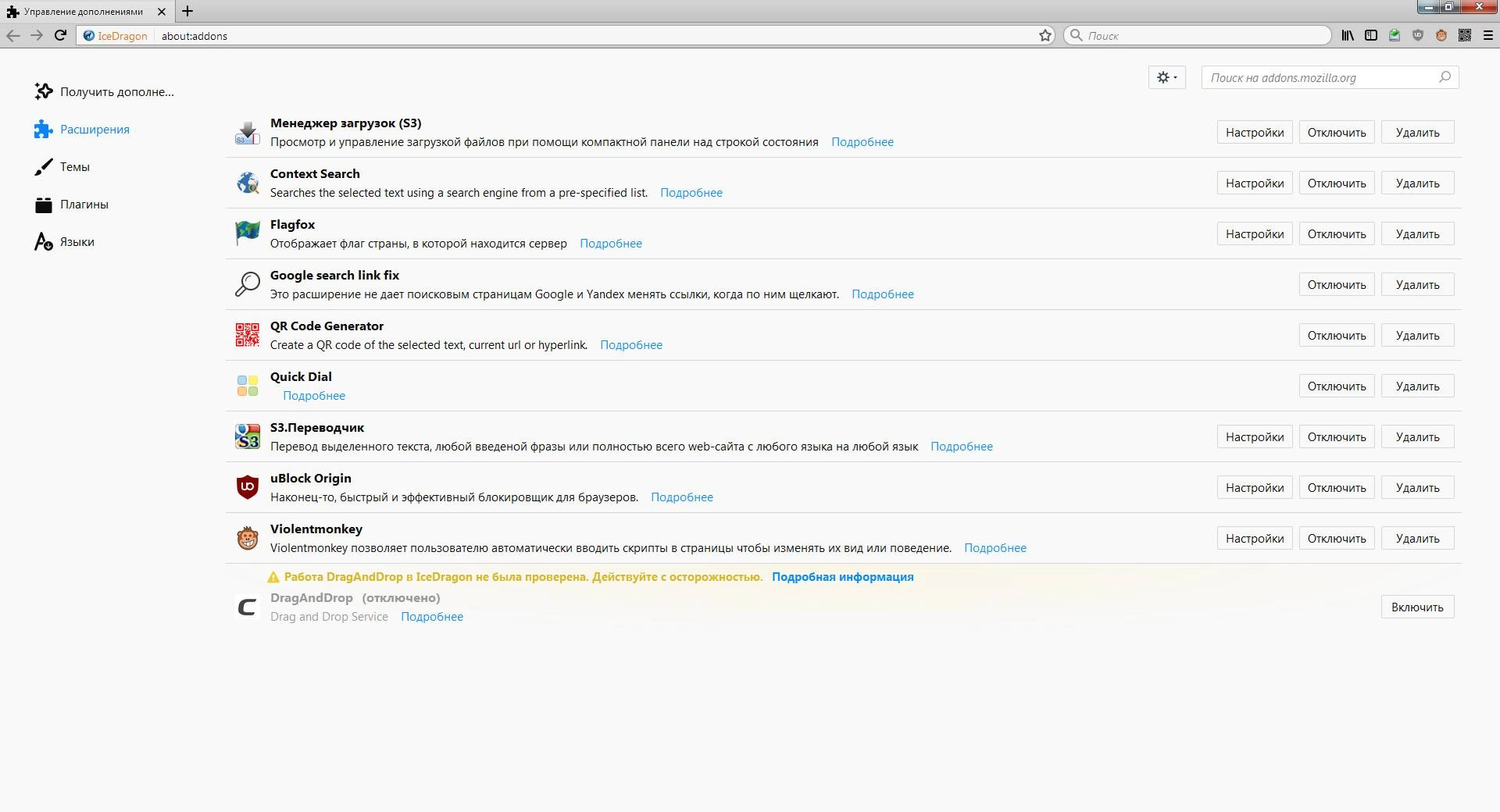Click the Flagfox extension icon
The width and height of the screenshot is (1500, 812).
pyautogui.click(x=248, y=233)
